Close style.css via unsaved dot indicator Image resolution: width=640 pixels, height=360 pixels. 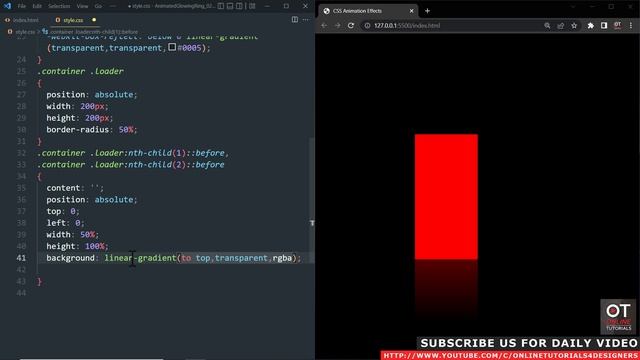[94, 20]
